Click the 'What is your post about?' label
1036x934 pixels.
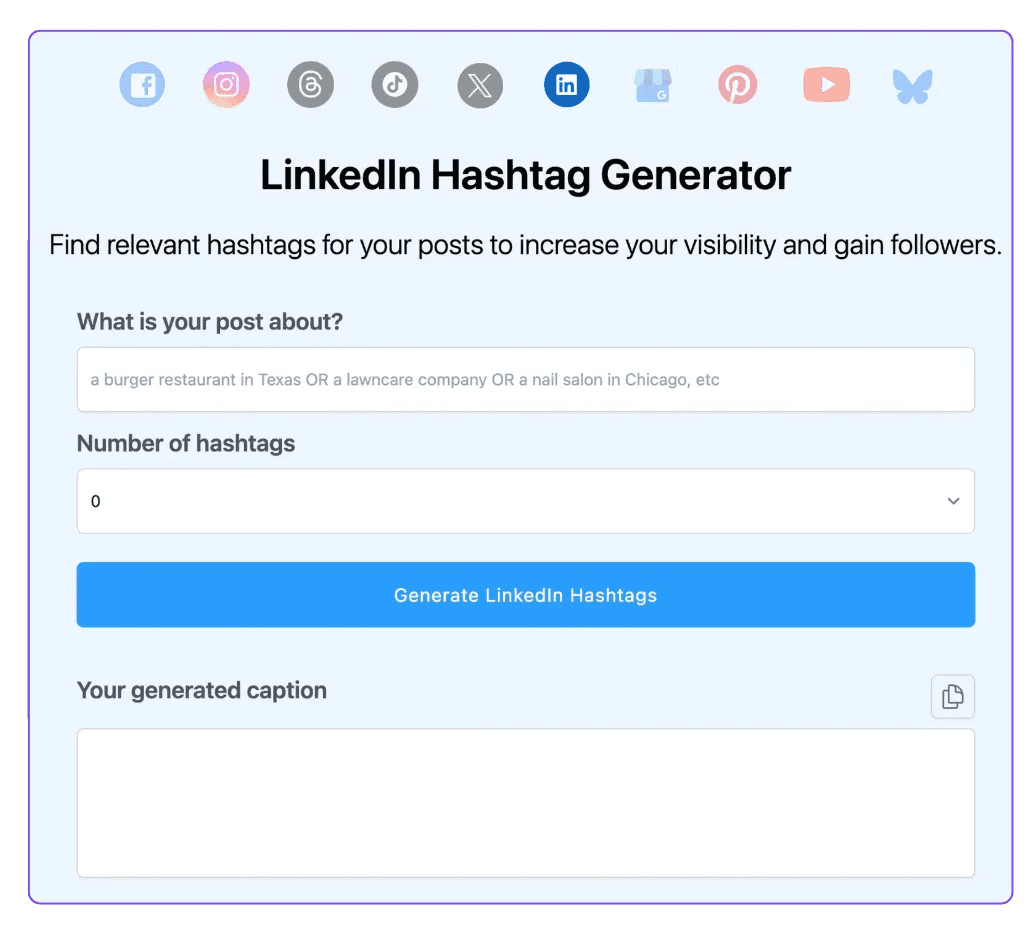(210, 322)
